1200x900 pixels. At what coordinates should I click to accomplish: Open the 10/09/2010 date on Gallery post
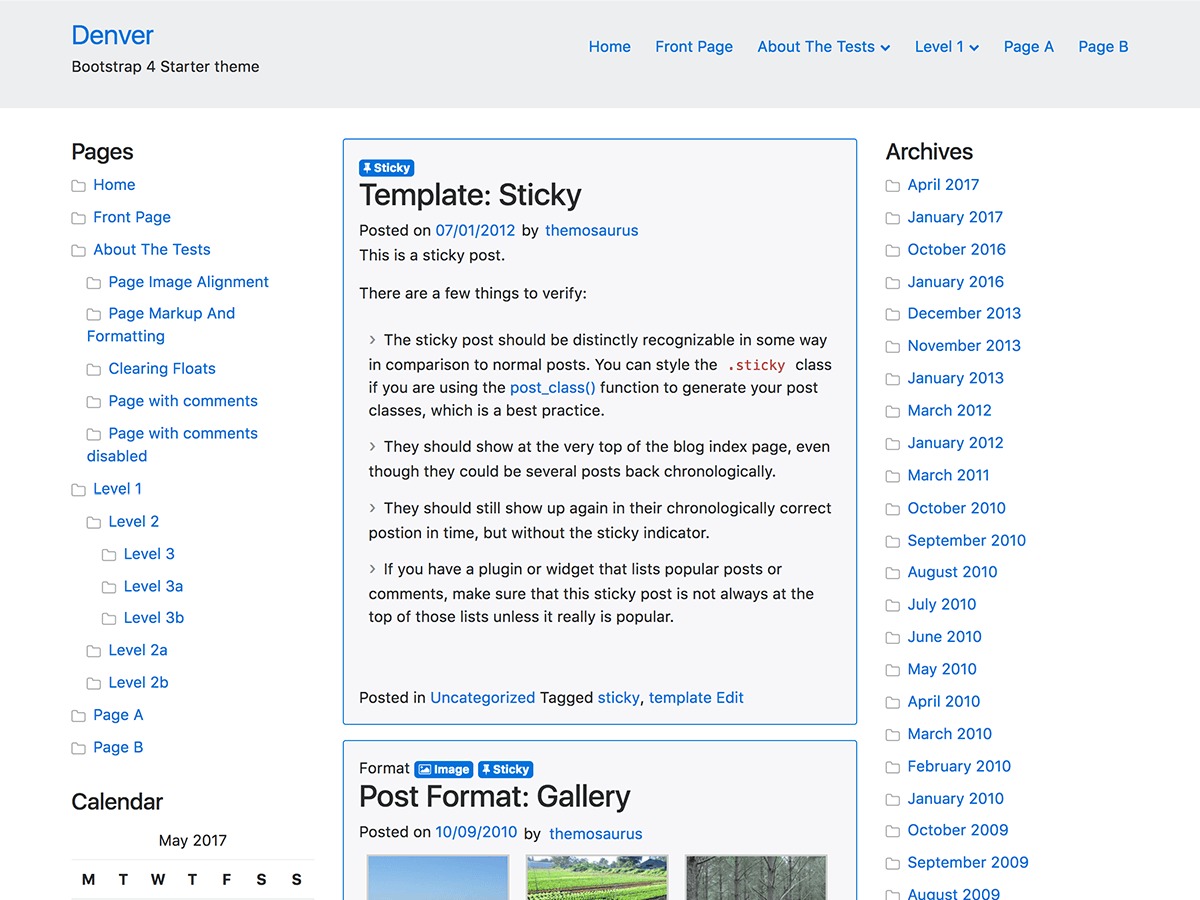pos(476,833)
